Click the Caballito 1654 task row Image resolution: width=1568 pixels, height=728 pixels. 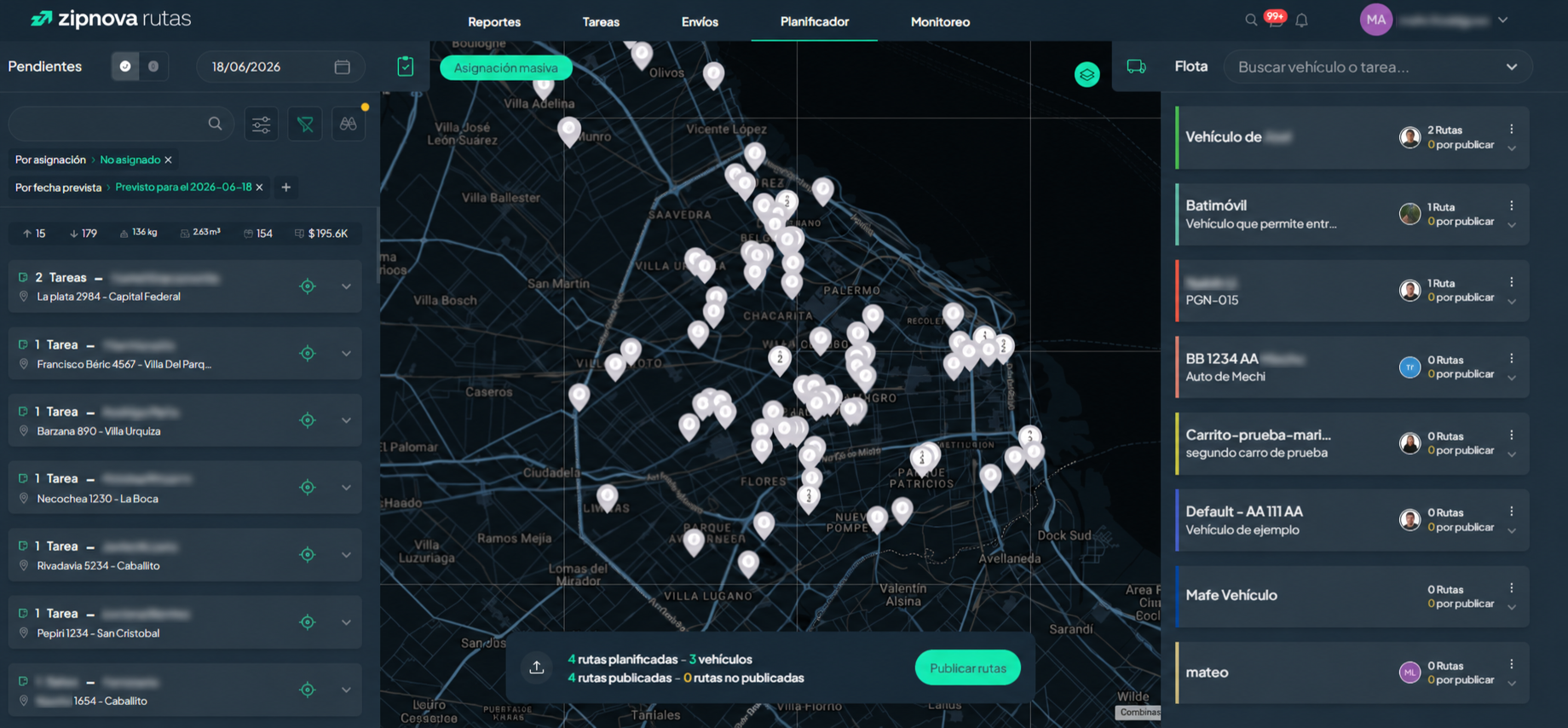[185, 690]
